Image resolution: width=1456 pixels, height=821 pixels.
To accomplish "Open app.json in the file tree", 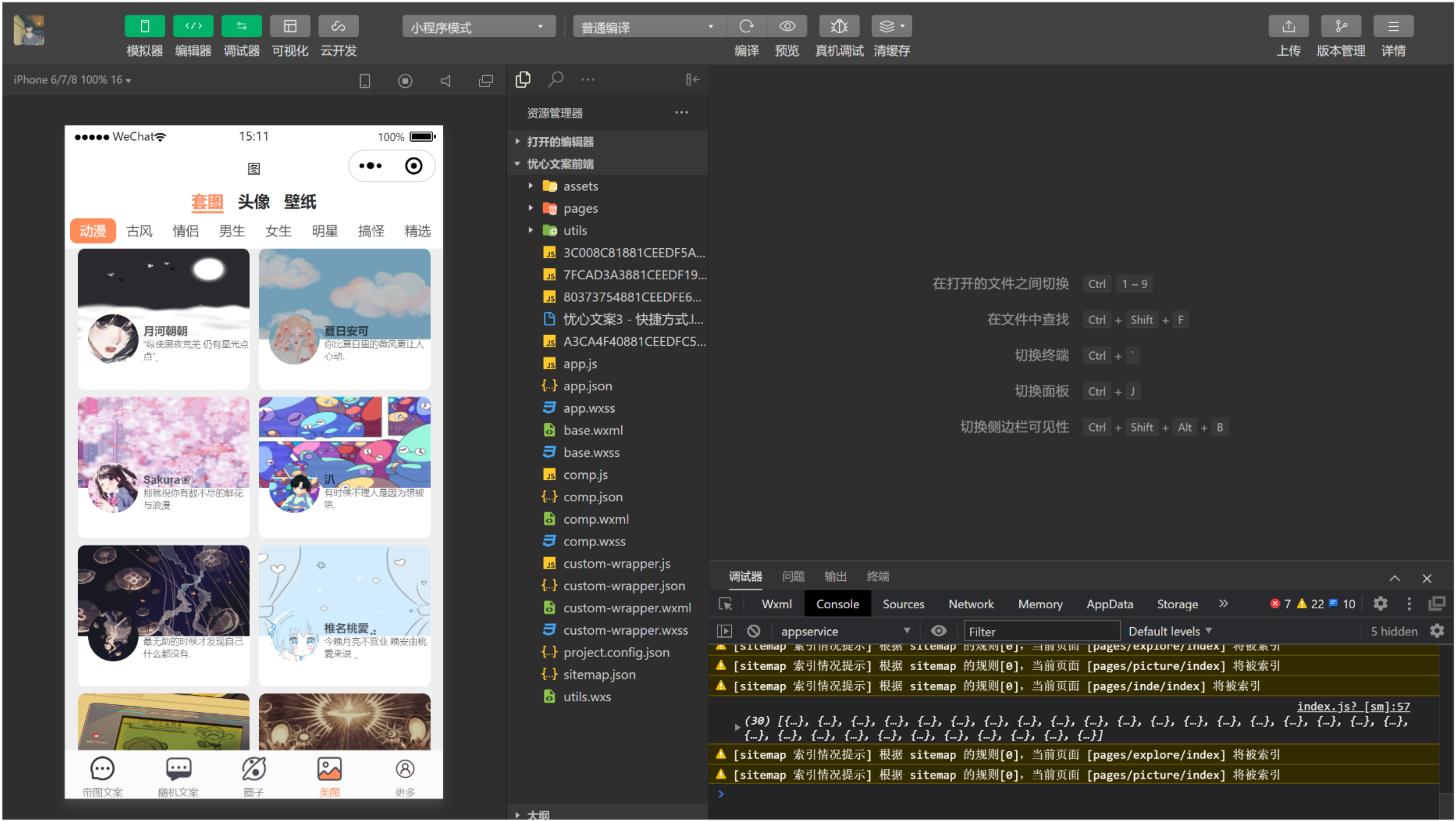I will point(587,386).
